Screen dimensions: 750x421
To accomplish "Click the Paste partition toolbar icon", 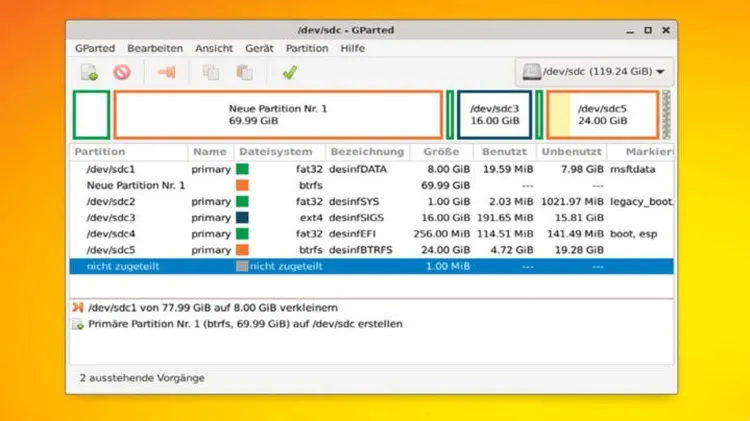I will [244, 72].
